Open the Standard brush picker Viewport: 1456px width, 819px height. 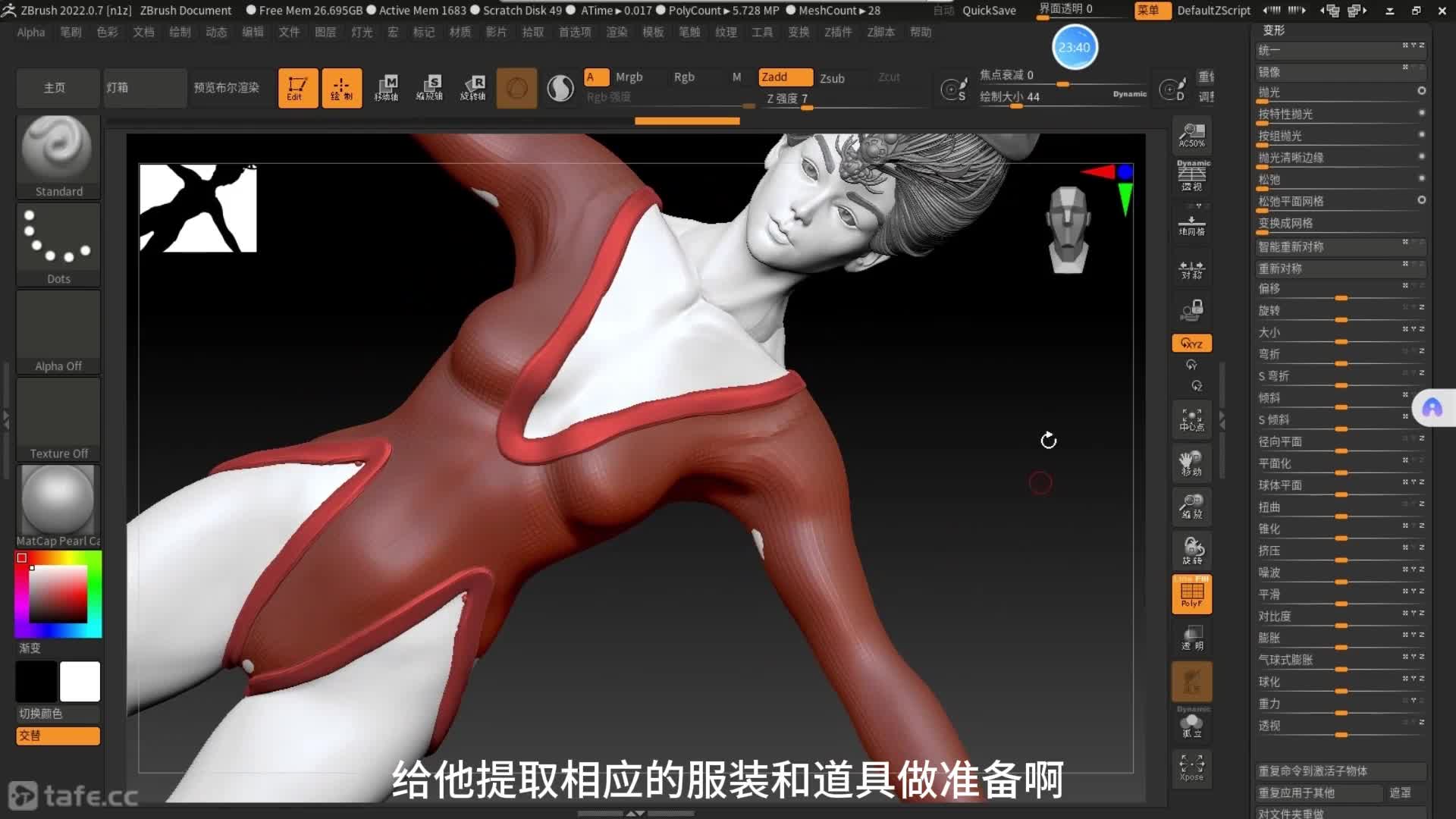click(x=58, y=157)
